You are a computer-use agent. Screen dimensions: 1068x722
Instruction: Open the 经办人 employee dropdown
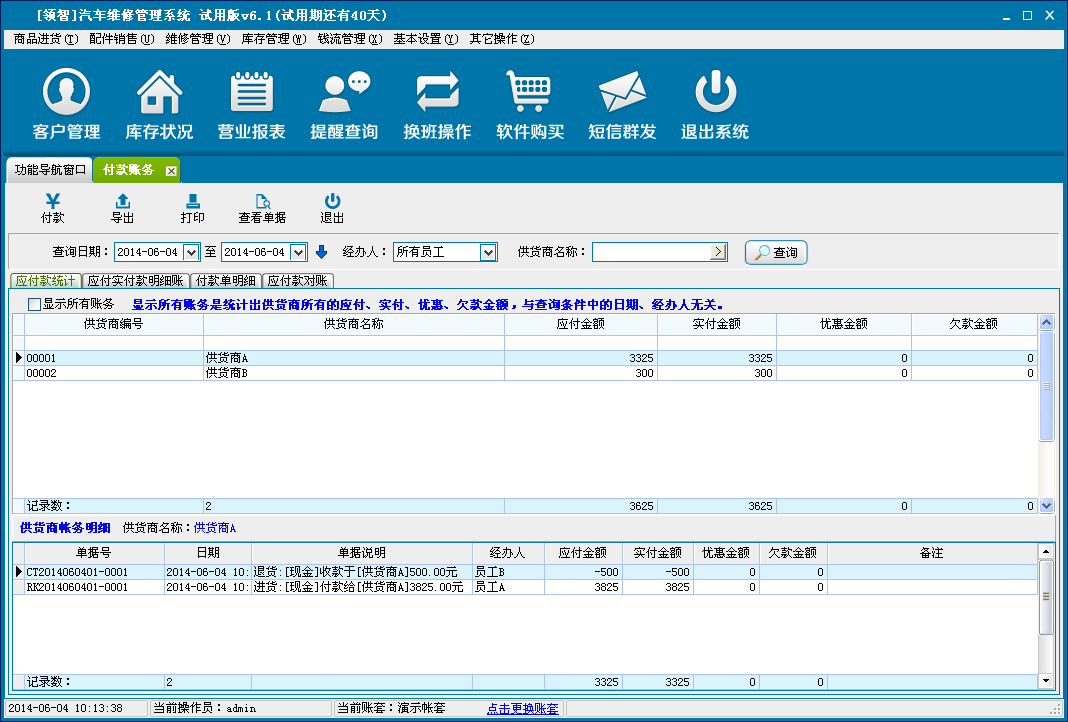pyautogui.click(x=488, y=252)
